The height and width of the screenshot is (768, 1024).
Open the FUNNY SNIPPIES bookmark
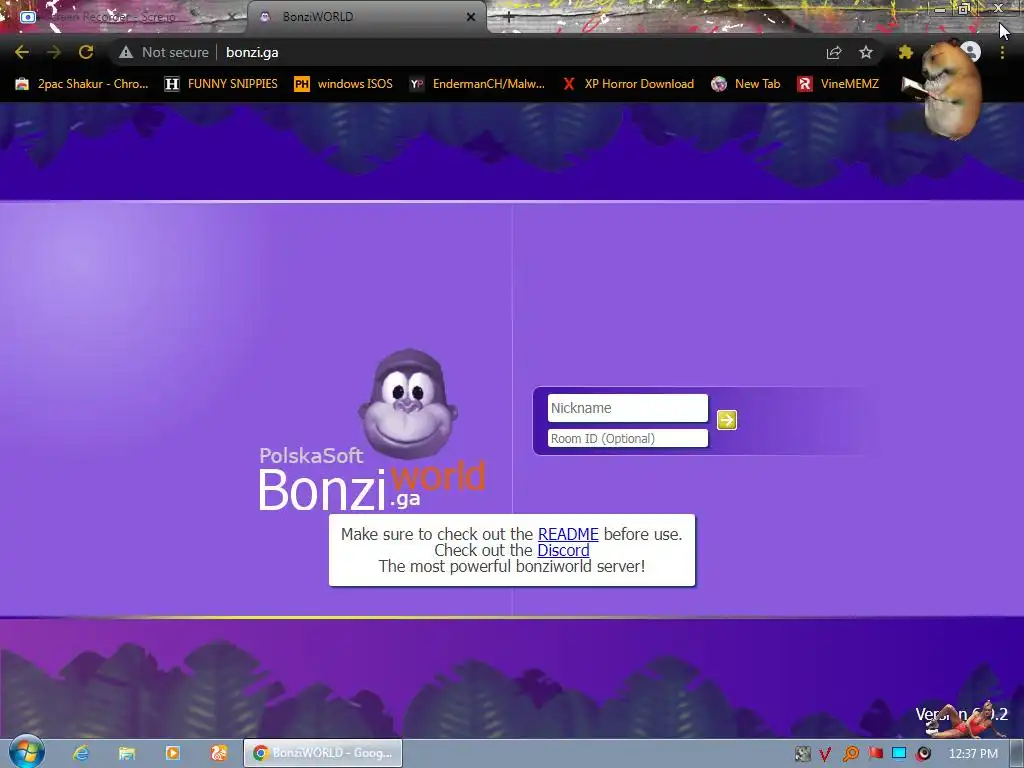(221, 84)
